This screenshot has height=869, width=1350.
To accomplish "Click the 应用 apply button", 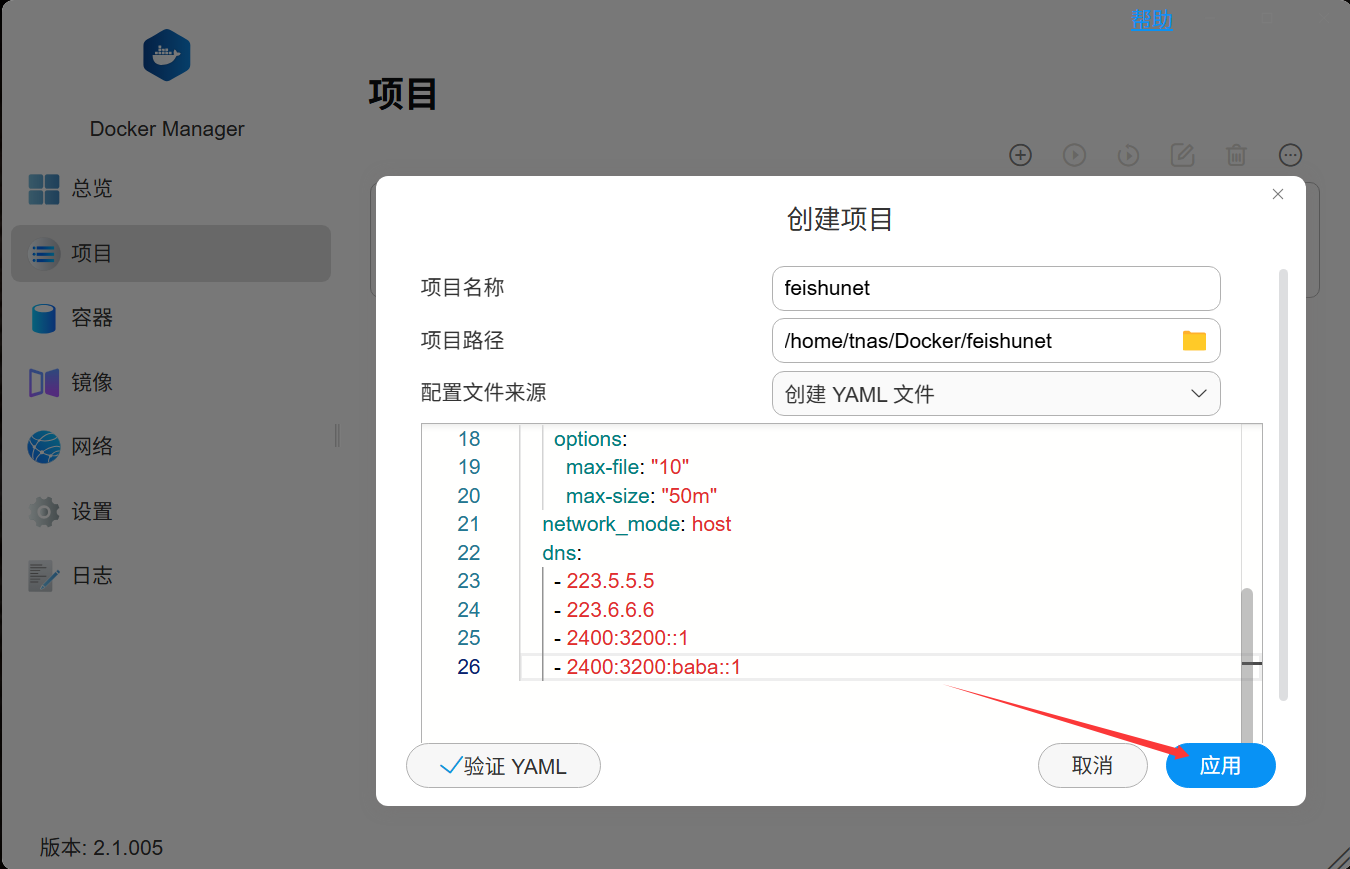I will point(1220,766).
